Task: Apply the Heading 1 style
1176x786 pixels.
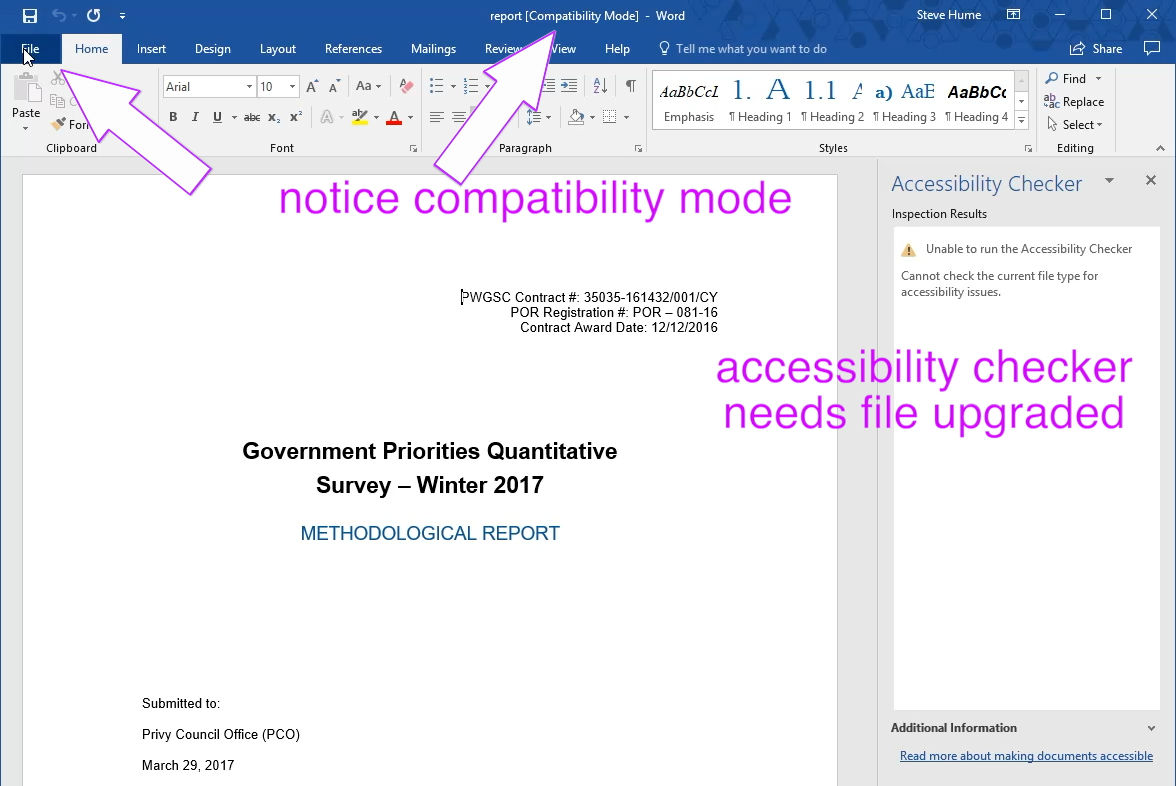Action: coord(760,101)
